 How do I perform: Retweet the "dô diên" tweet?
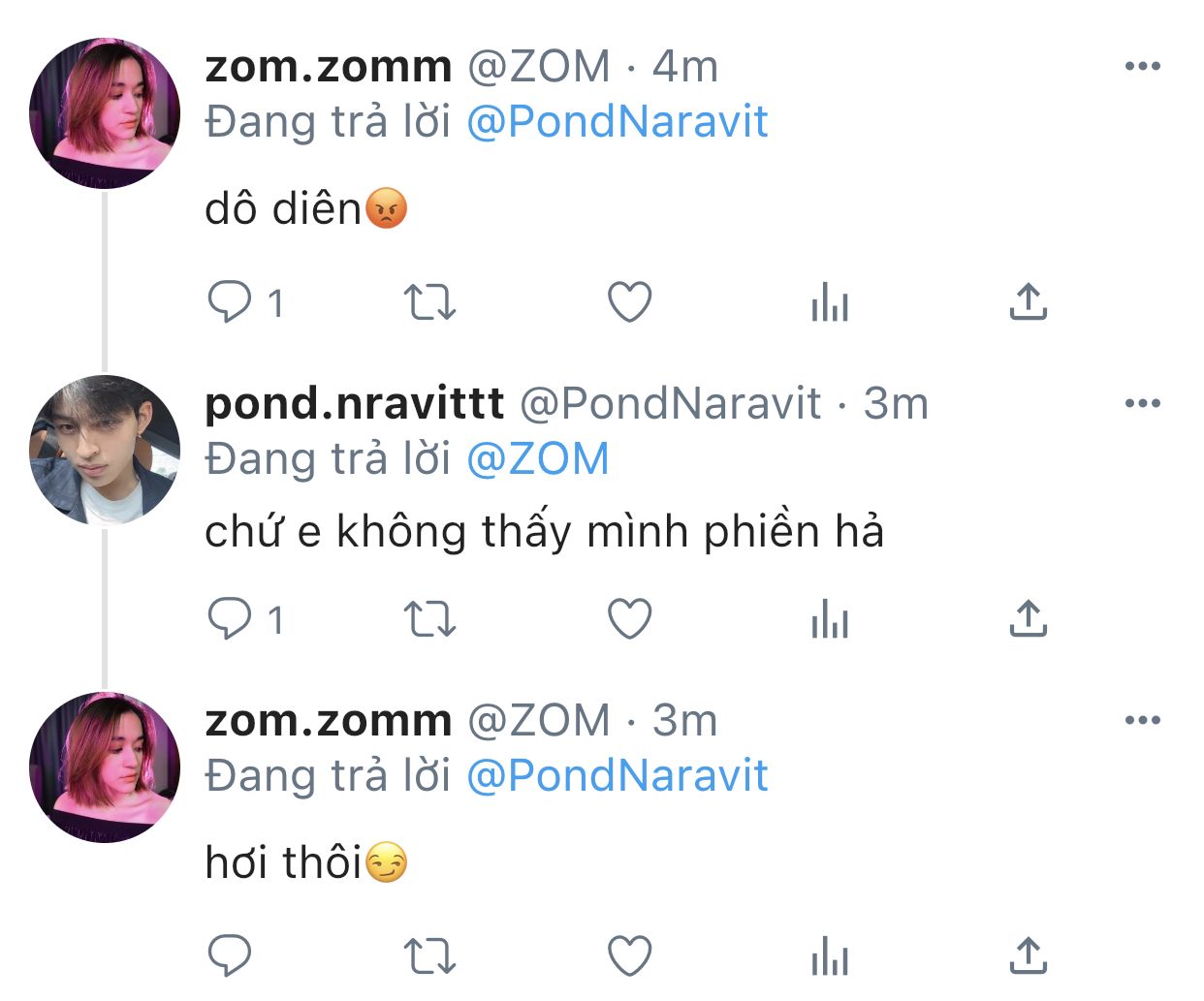coord(429,302)
